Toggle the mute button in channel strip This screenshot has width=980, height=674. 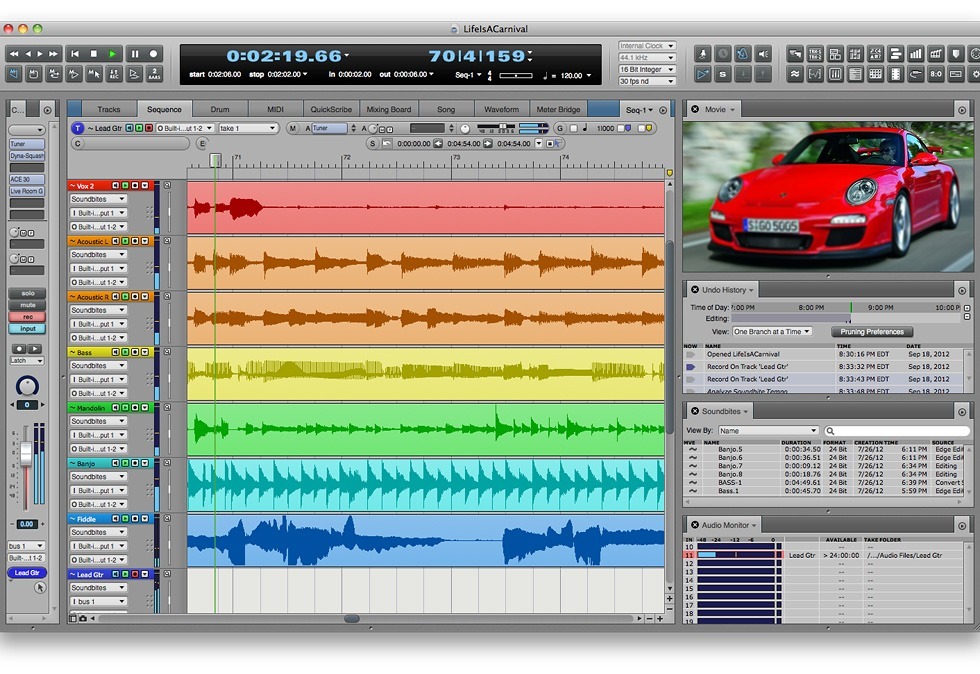pyautogui.click(x=28, y=305)
